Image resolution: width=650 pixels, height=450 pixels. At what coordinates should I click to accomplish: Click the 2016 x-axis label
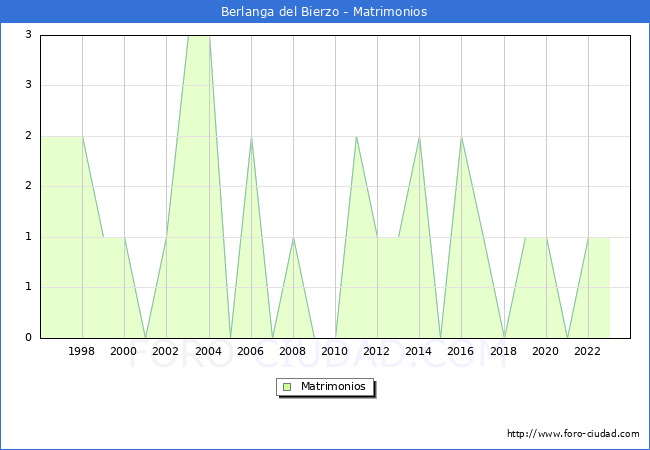pyautogui.click(x=461, y=351)
